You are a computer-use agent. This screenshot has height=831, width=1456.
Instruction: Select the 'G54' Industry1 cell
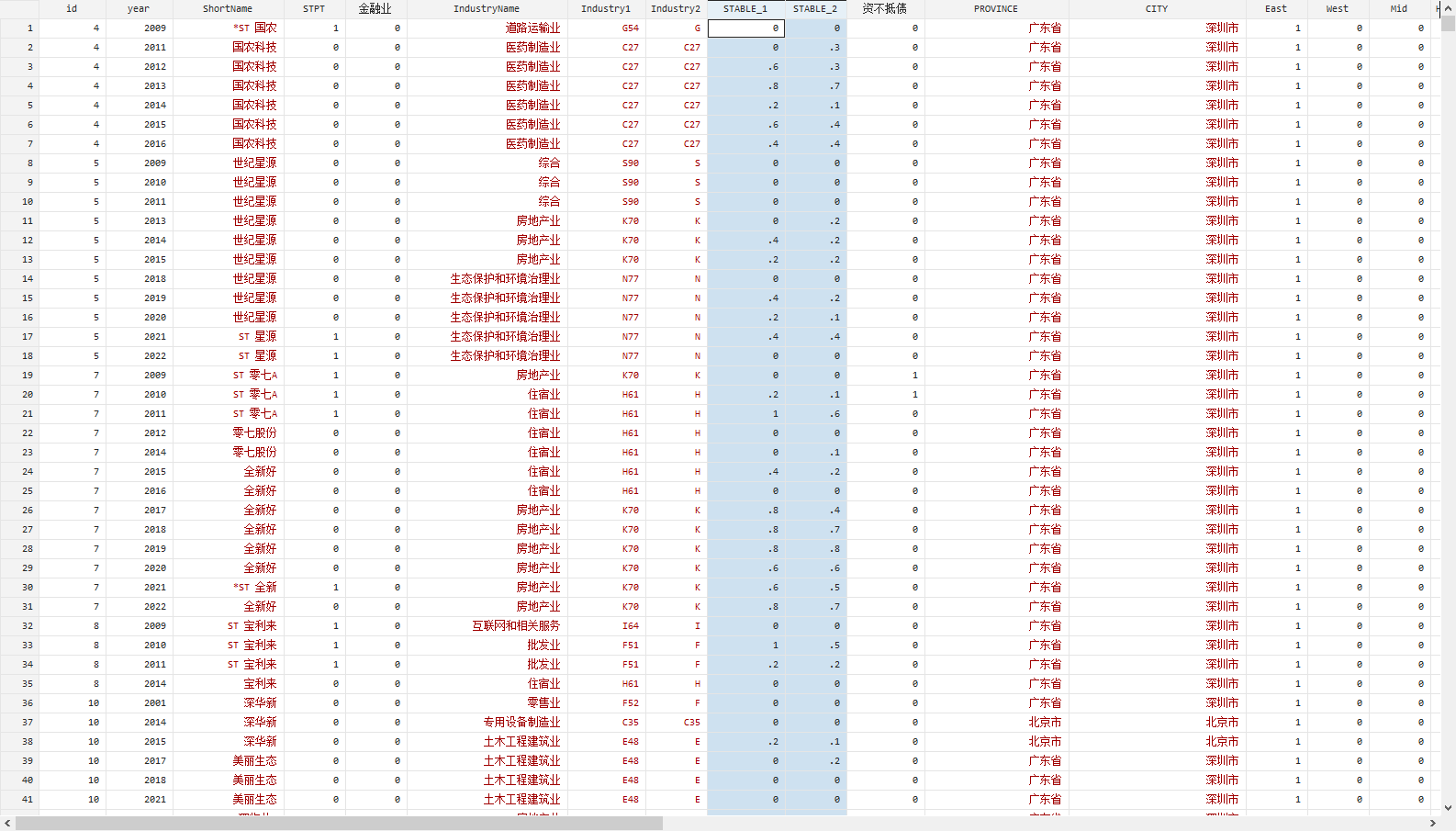pos(606,28)
